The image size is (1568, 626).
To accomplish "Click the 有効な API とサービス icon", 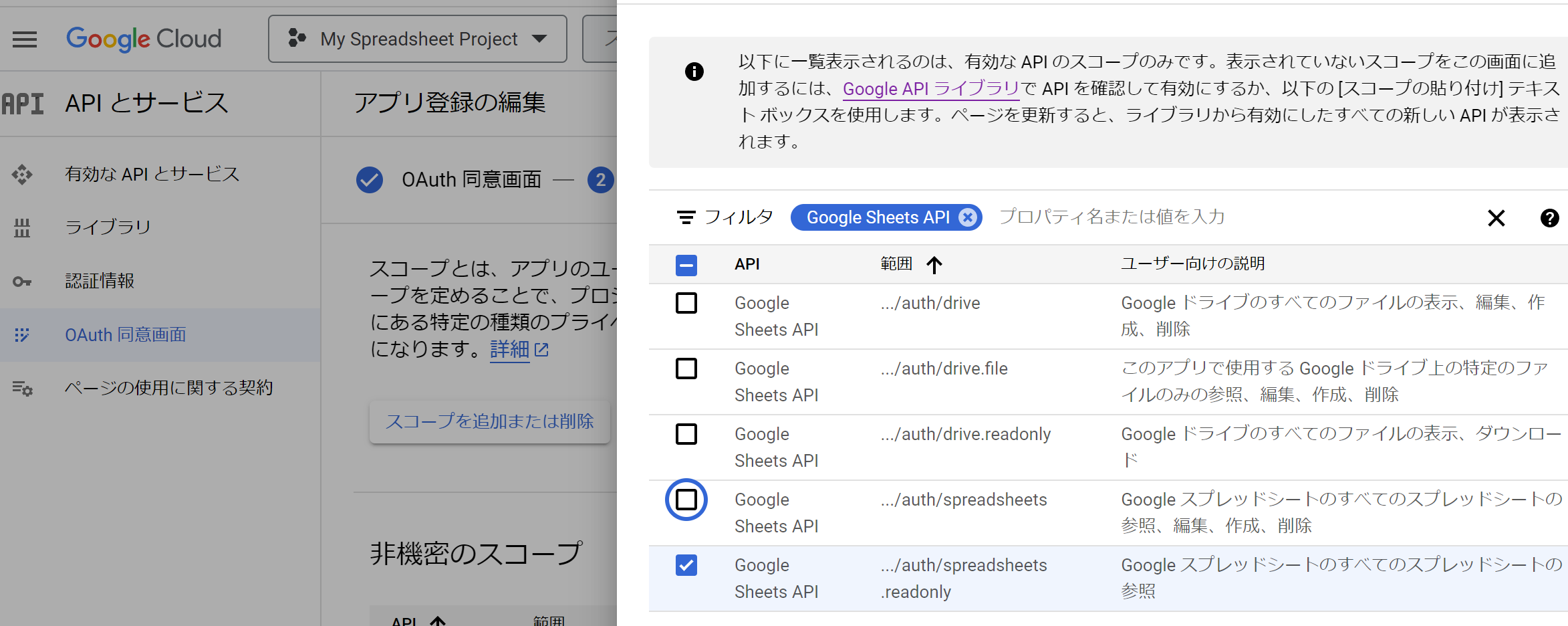I will (x=23, y=175).
